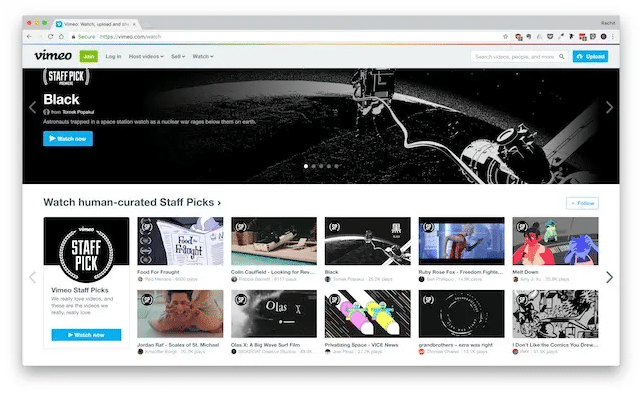Click 'Tomek Popakul' author name in banner
This screenshot has height=393, width=640.
(x=78, y=112)
